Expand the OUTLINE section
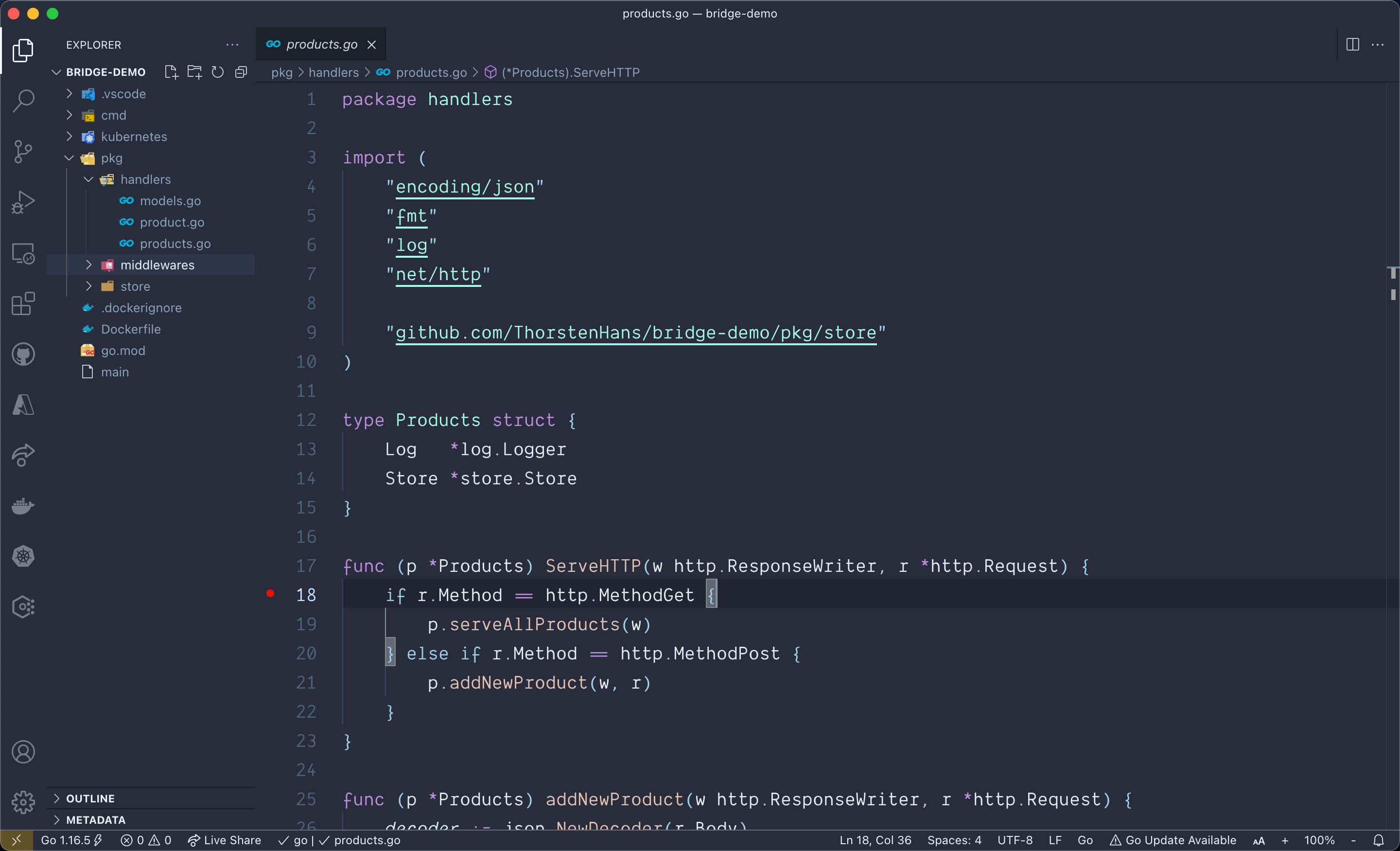This screenshot has height=851, width=1400. click(x=90, y=798)
